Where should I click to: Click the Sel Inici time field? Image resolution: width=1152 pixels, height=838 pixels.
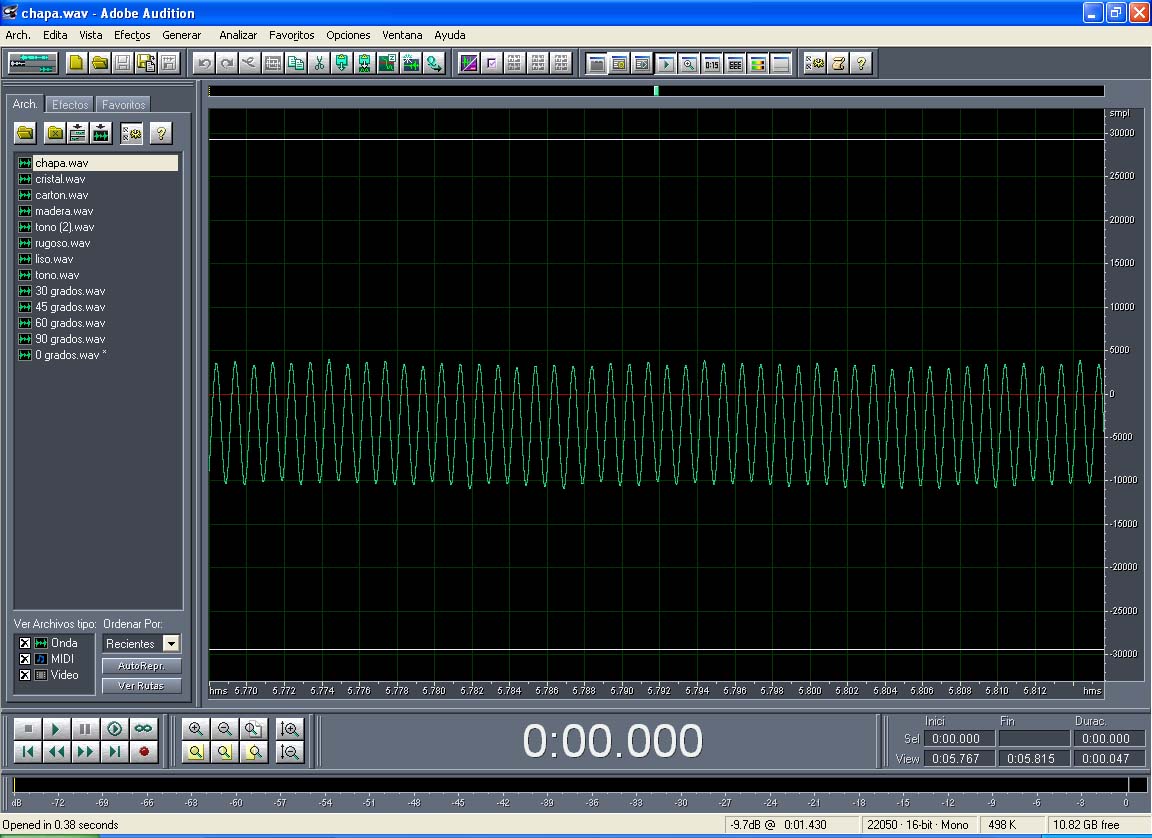[x=959, y=738]
